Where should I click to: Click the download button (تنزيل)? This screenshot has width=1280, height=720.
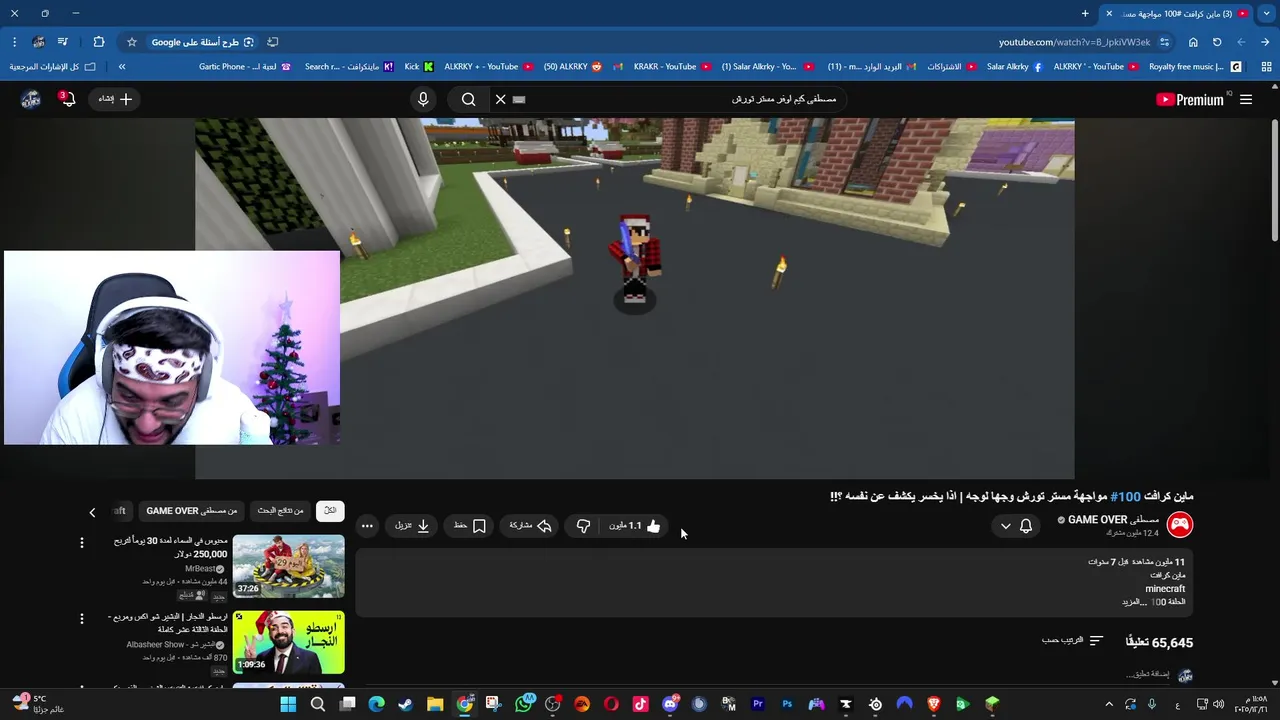pyautogui.click(x=412, y=525)
